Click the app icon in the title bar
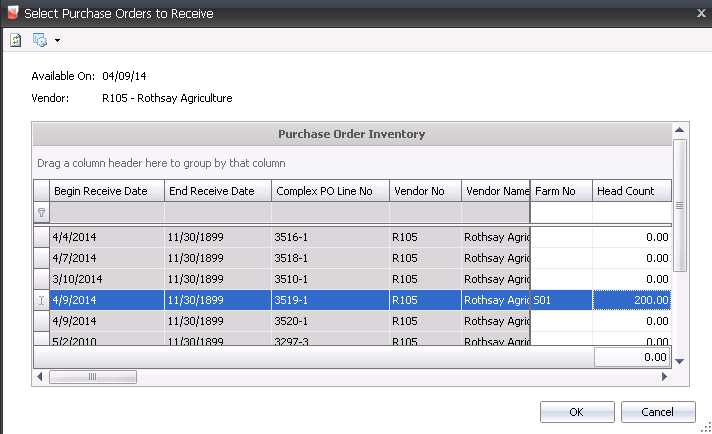The image size is (712, 434). tap(11, 13)
